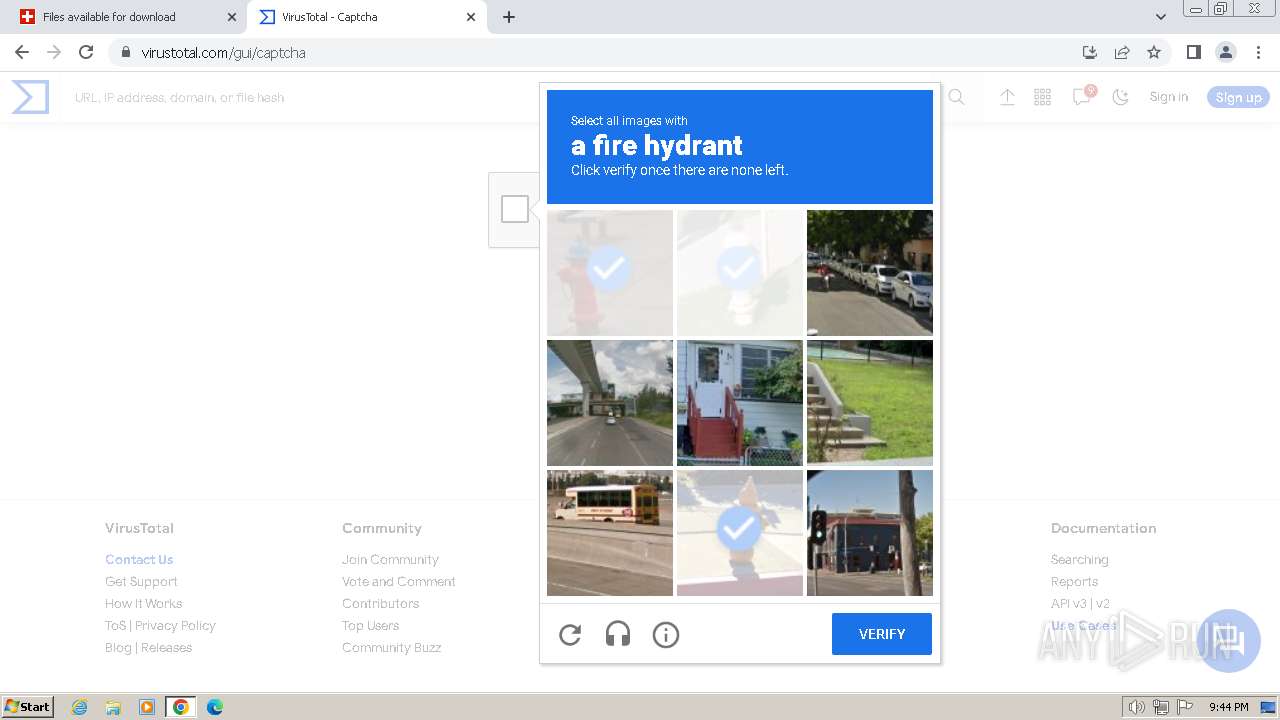Select the parked cars street tile
The height and width of the screenshot is (720, 1280).
tap(870, 273)
